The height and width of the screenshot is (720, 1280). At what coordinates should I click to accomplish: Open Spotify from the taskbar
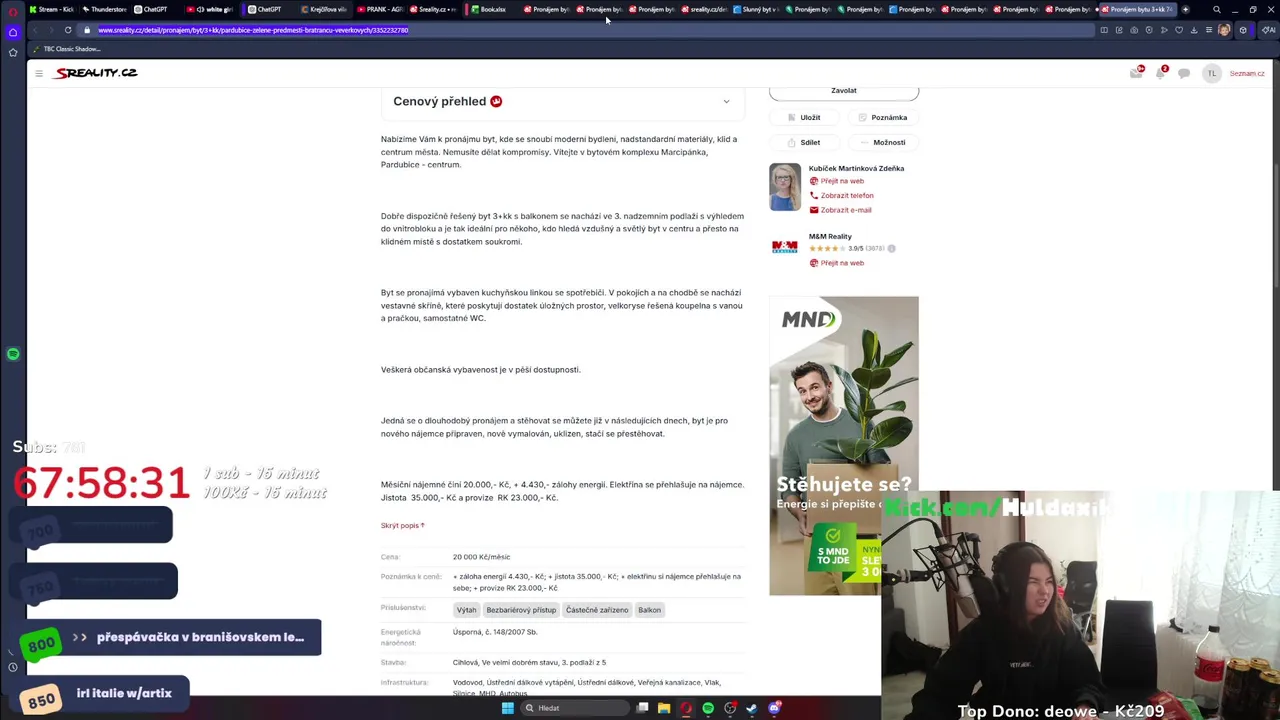click(708, 708)
